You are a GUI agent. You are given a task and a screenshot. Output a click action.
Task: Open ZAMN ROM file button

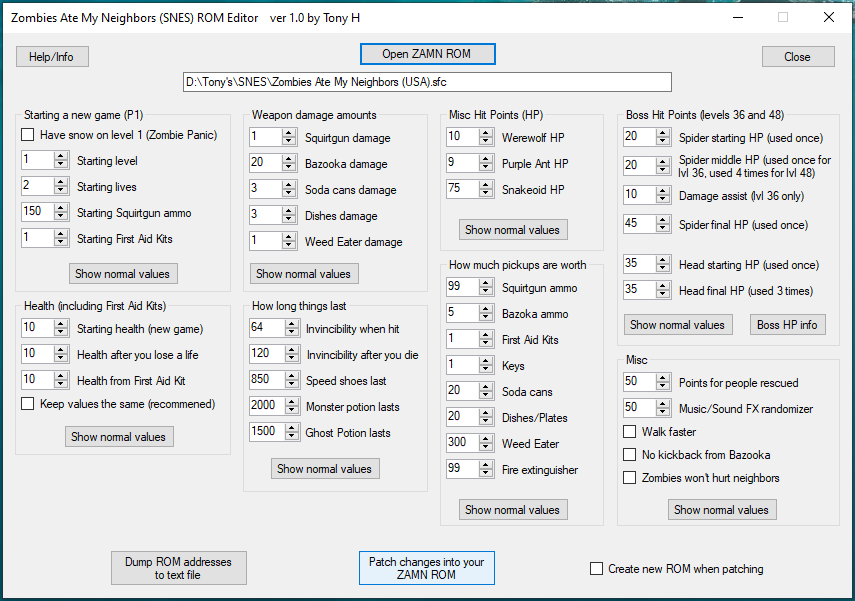[428, 54]
